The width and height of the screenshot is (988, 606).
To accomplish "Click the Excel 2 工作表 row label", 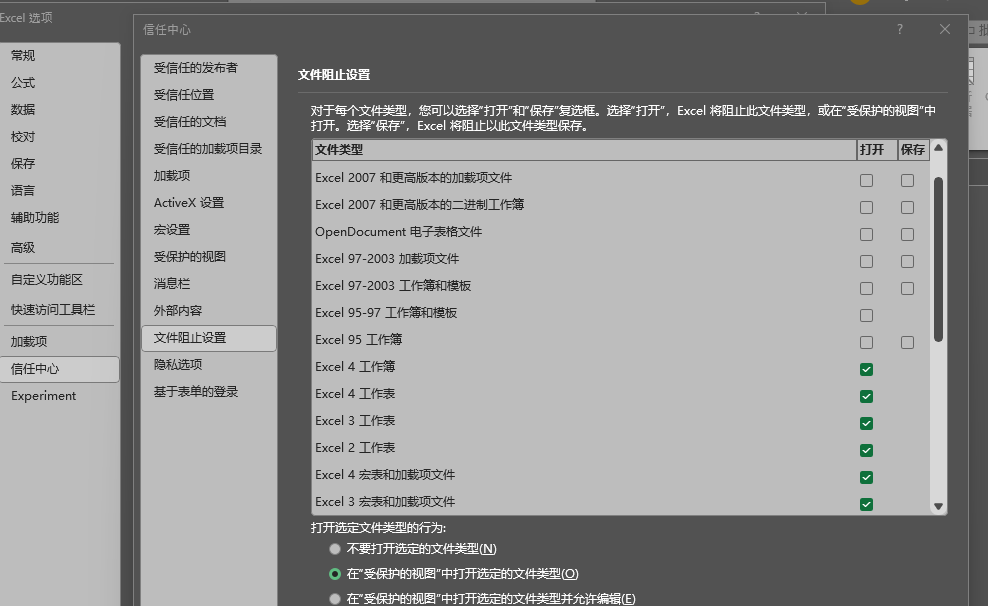I will click(355, 449).
